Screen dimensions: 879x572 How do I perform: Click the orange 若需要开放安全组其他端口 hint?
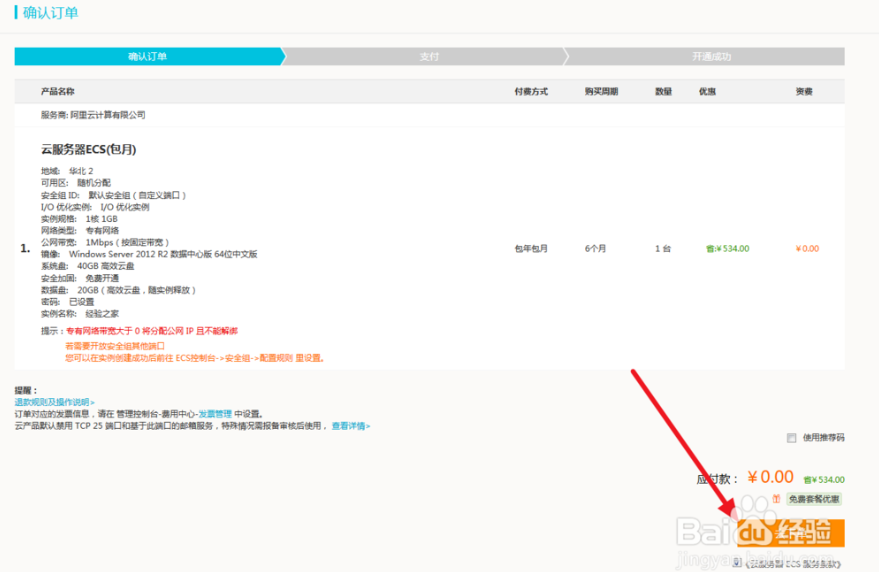[x=115, y=346]
